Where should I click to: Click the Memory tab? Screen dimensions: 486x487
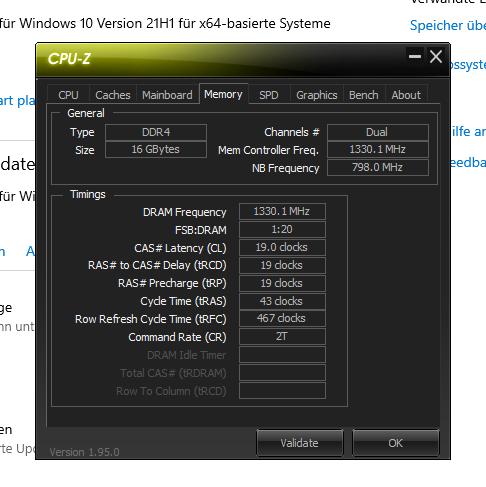click(x=223, y=94)
